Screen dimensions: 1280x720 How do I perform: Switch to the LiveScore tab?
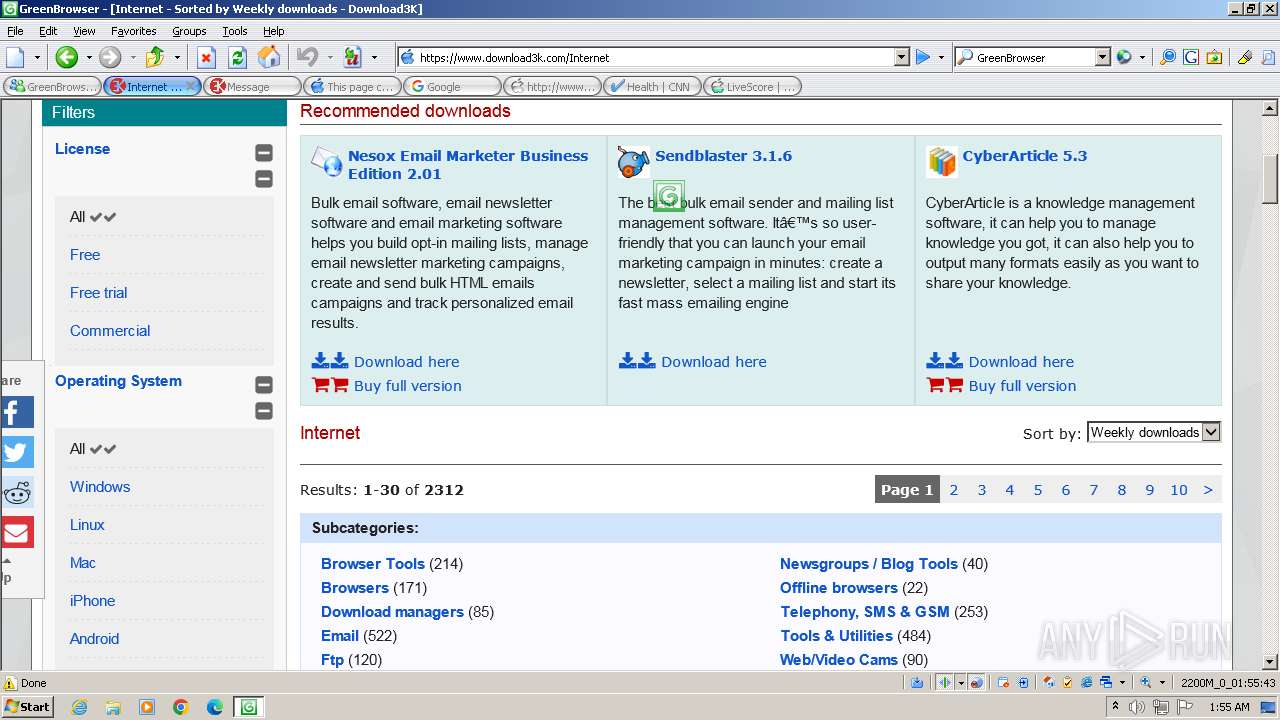pos(752,86)
